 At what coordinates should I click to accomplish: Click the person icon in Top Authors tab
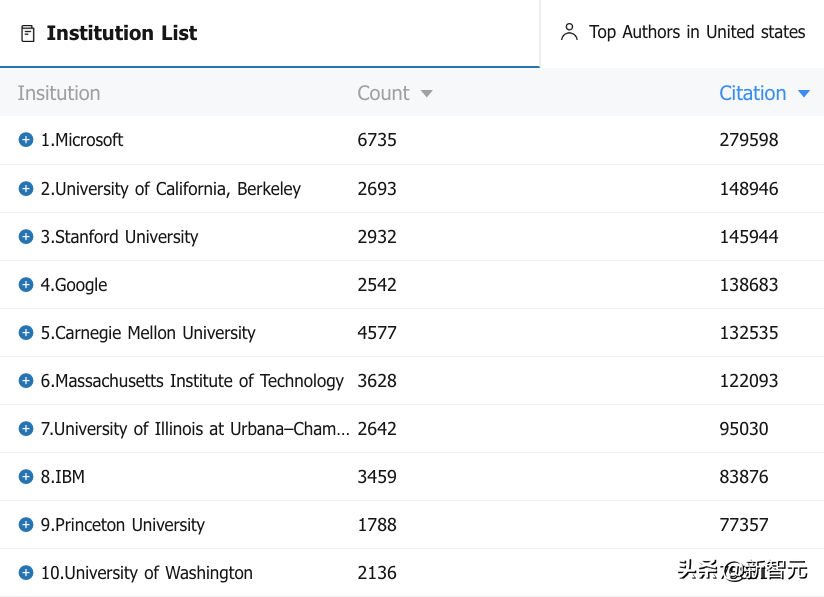(569, 32)
